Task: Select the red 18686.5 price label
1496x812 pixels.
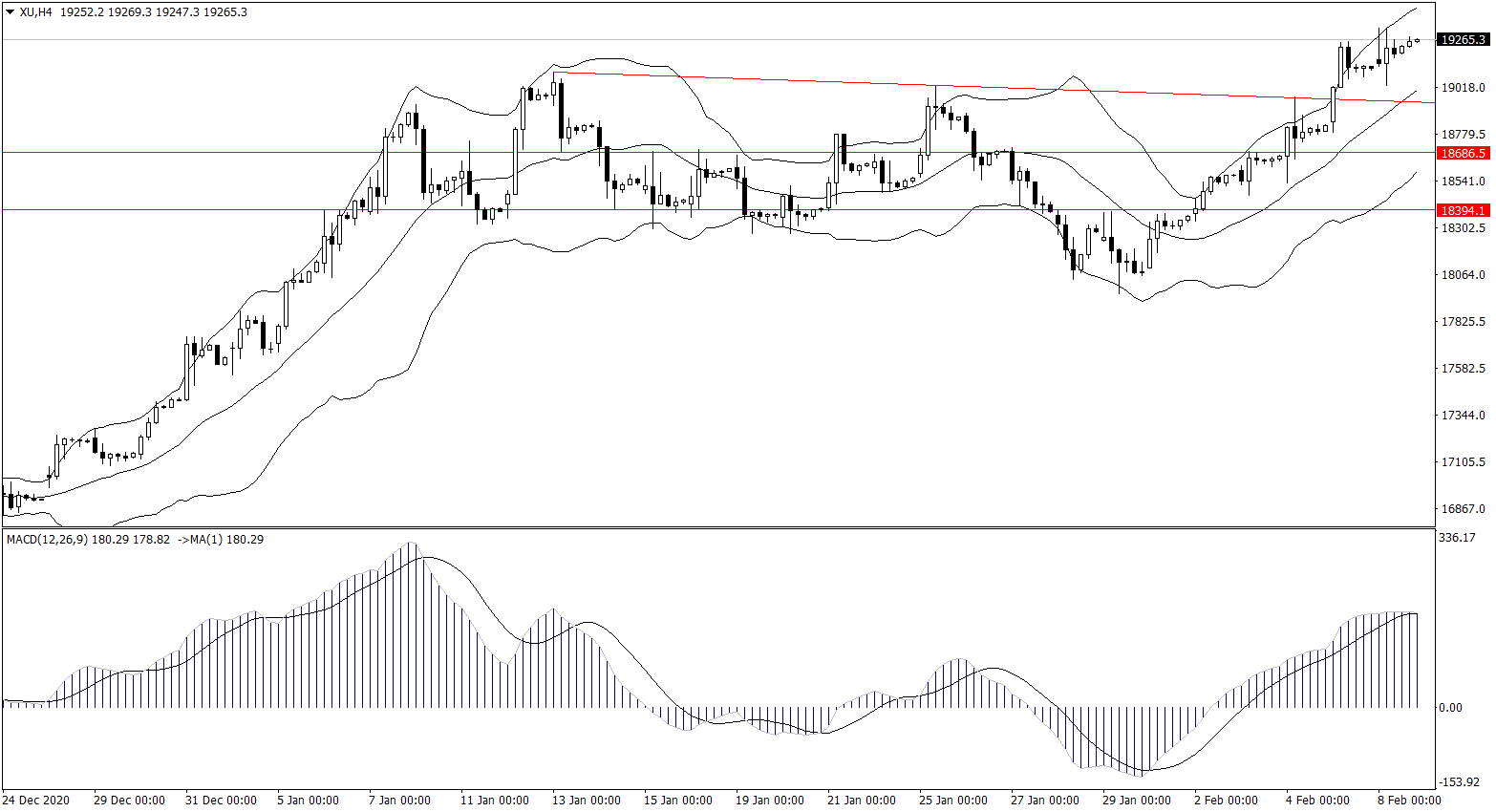Action: 1463,153
